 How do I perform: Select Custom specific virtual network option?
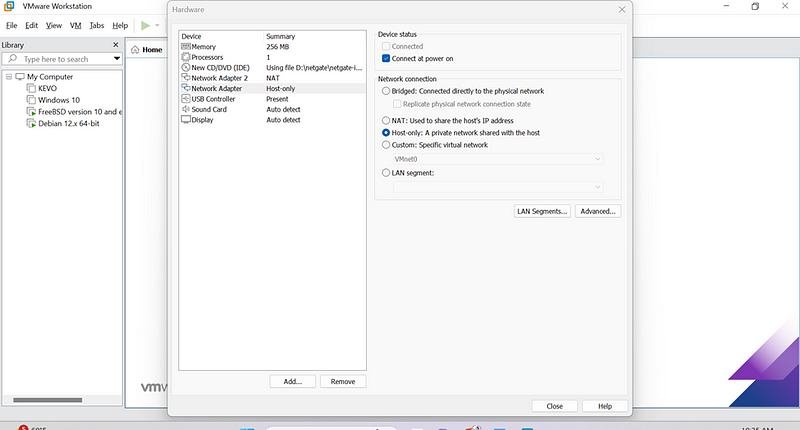point(386,145)
